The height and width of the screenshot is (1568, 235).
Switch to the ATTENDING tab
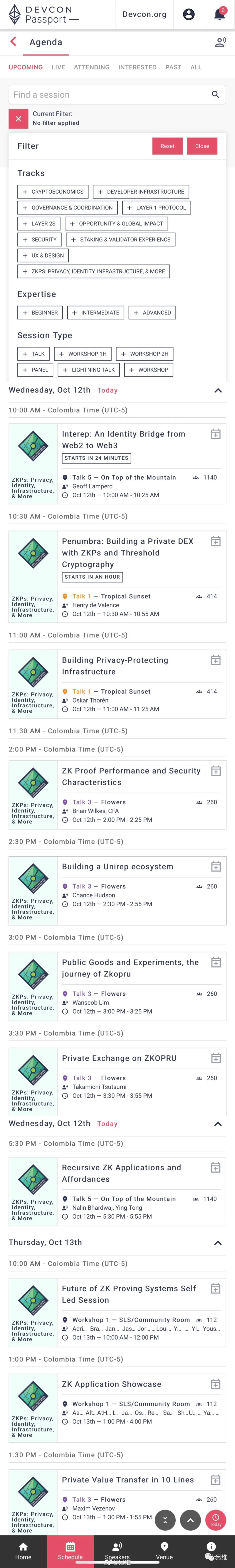click(92, 67)
